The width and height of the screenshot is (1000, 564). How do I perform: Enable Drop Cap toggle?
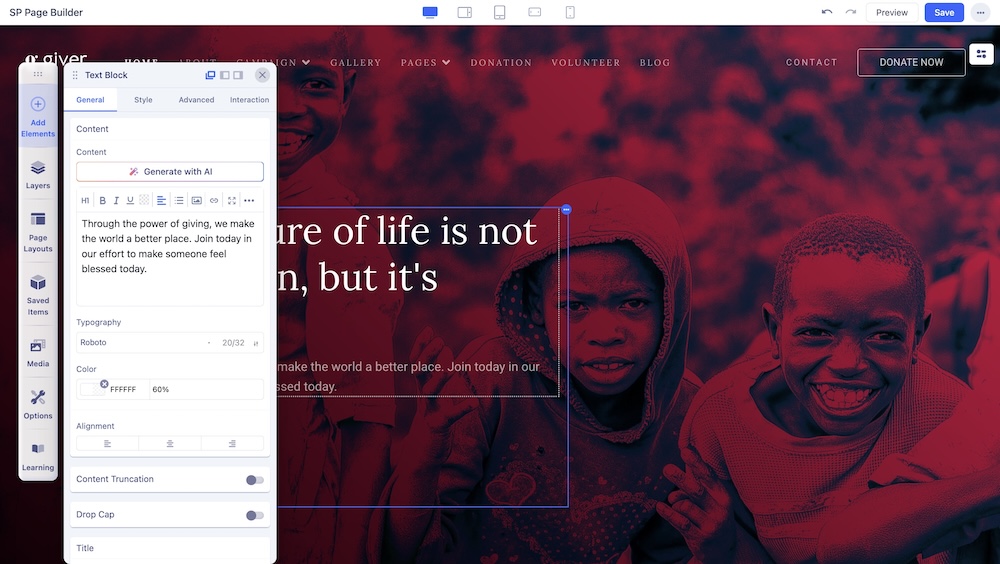(254, 515)
